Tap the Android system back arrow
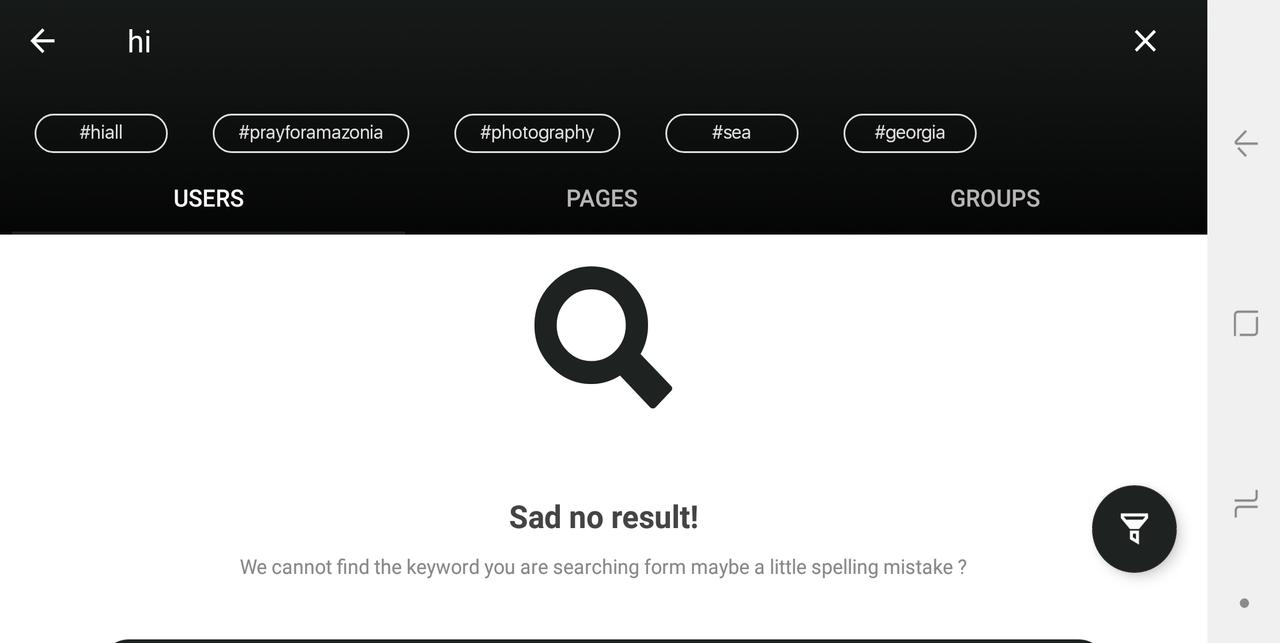Viewport: 1280px width, 643px height. [1245, 143]
